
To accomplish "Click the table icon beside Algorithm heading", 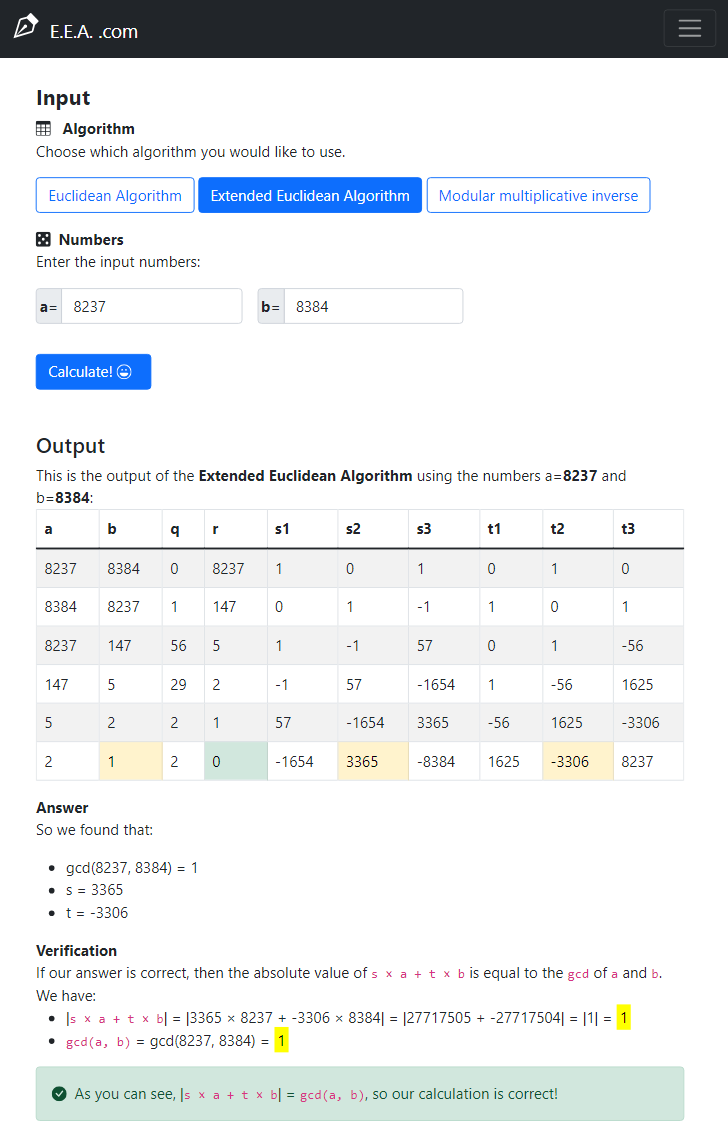I will coord(44,129).
